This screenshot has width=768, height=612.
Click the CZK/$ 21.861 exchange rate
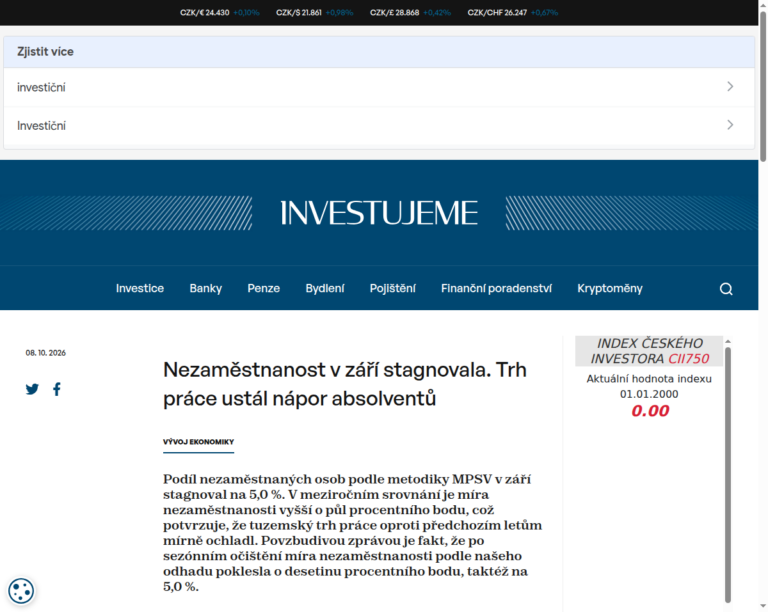(314, 12)
